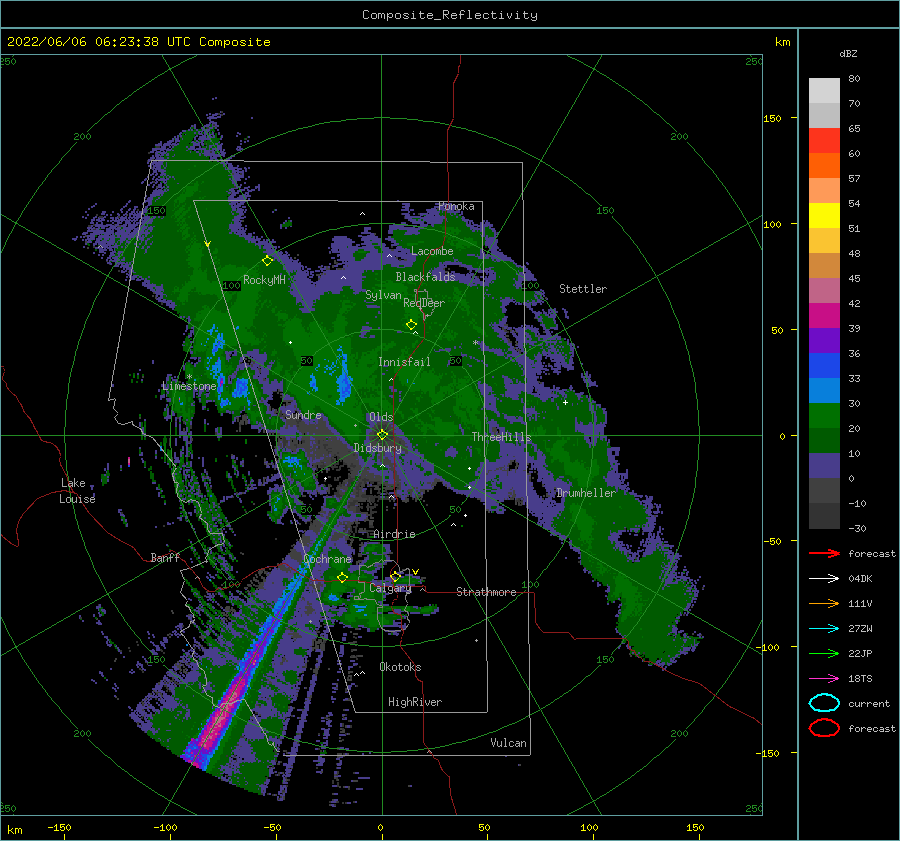Click the yellow diamond marker above Calgary
This screenshot has height=841, width=900.
point(395,576)
